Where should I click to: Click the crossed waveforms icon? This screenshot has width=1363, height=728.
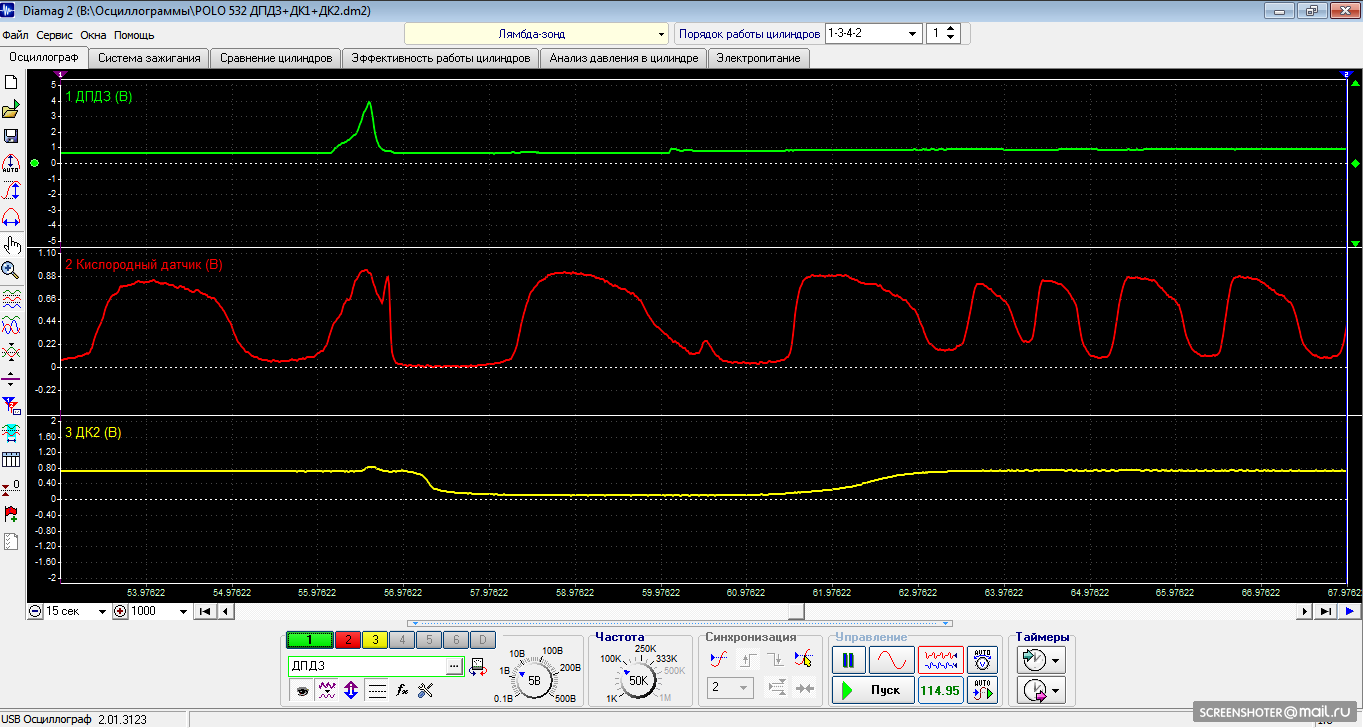[x=11, y=352]
